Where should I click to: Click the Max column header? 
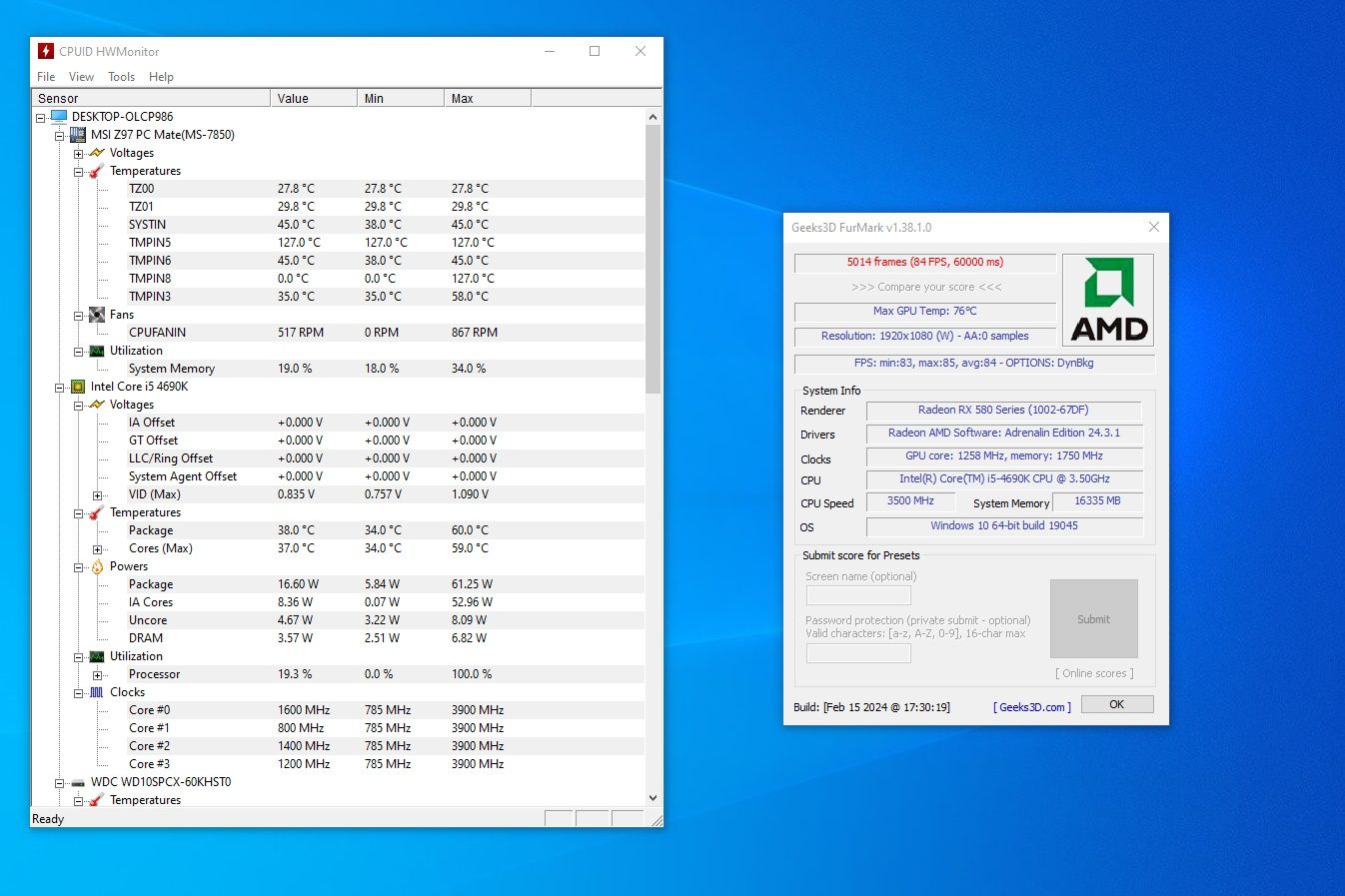pyautogui.click(x=488, y=98)
